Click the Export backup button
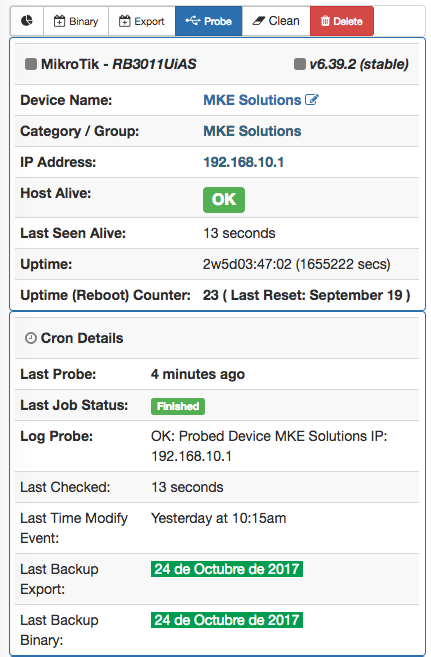Image resolution: width=431 pixels, height=657 pixels. coord(142,21)
